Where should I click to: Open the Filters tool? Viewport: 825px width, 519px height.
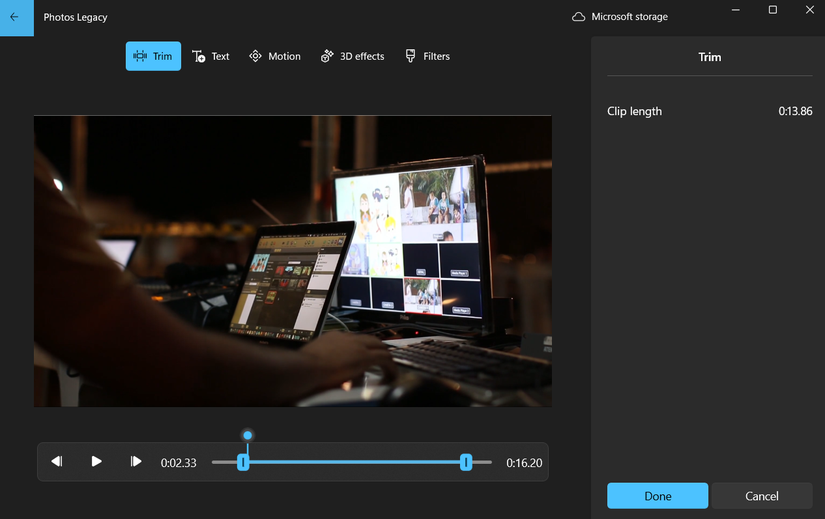click(x=427, y=56)
